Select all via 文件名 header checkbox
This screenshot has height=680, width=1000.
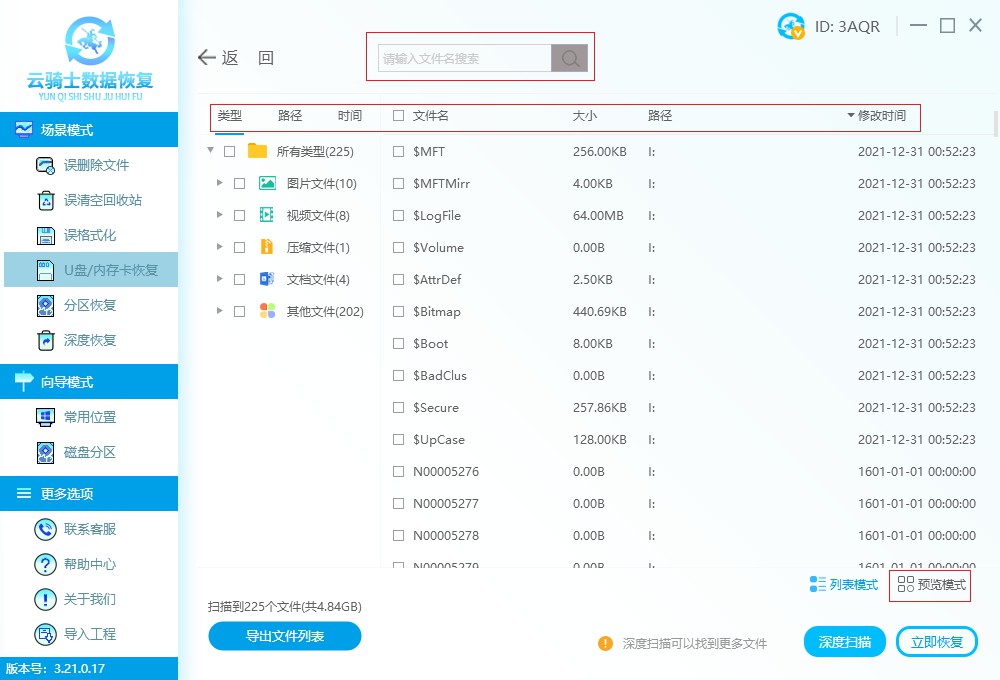coord(399,115)
